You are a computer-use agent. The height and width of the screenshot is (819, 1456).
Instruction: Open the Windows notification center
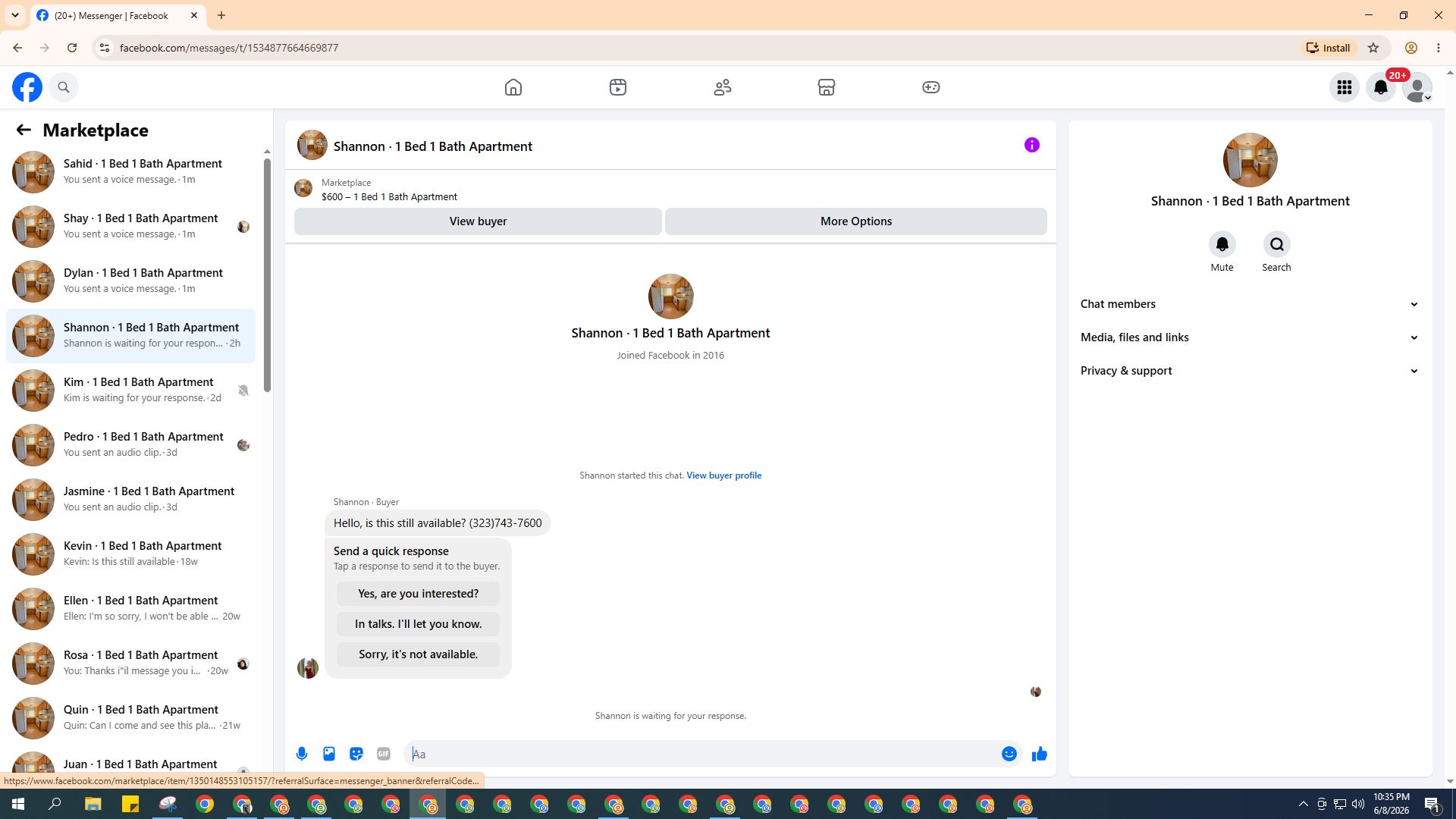(x=1432, y=804)
